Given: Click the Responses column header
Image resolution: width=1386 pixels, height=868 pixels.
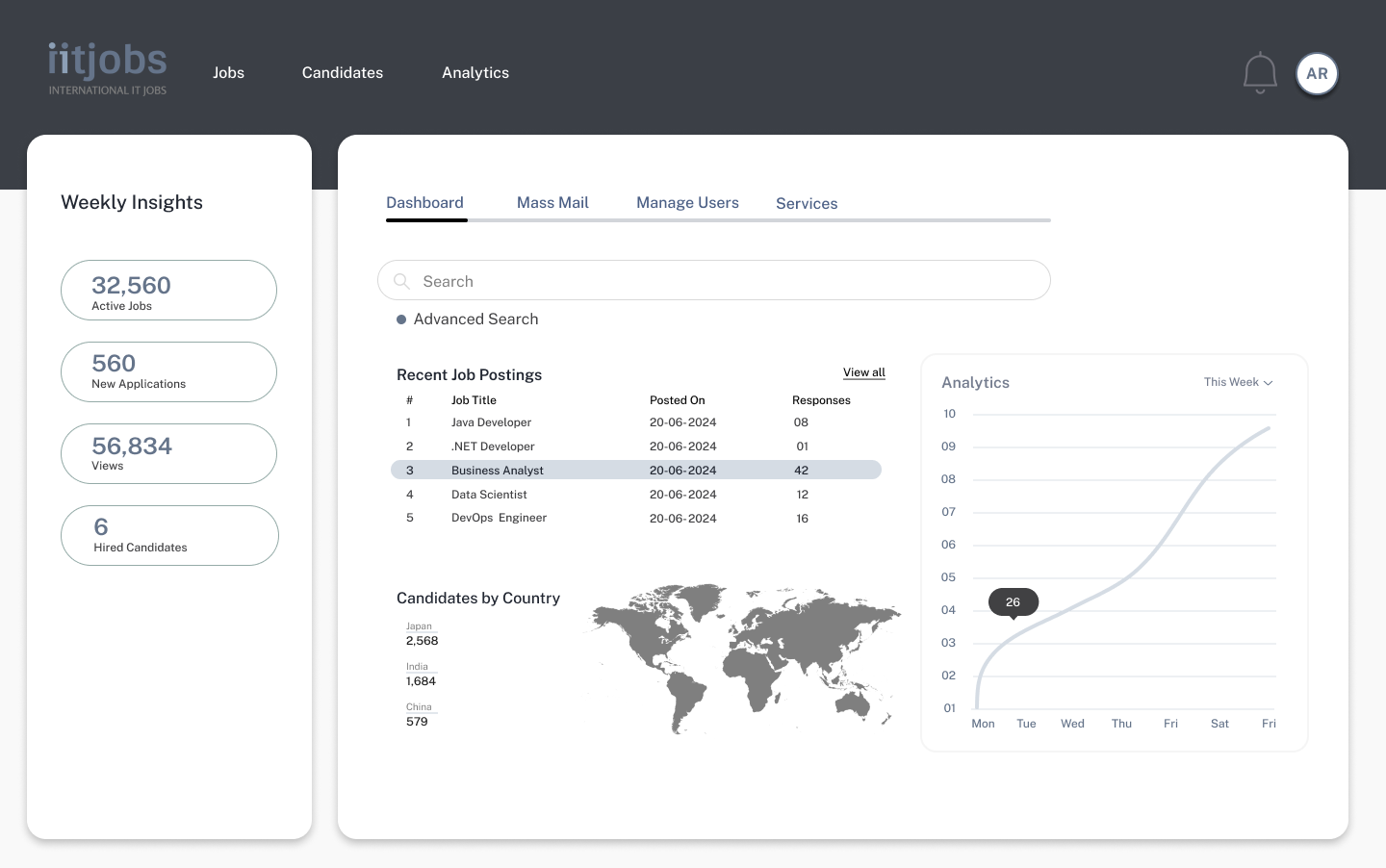Looking at the screenshot, I should tap(821, 400).
